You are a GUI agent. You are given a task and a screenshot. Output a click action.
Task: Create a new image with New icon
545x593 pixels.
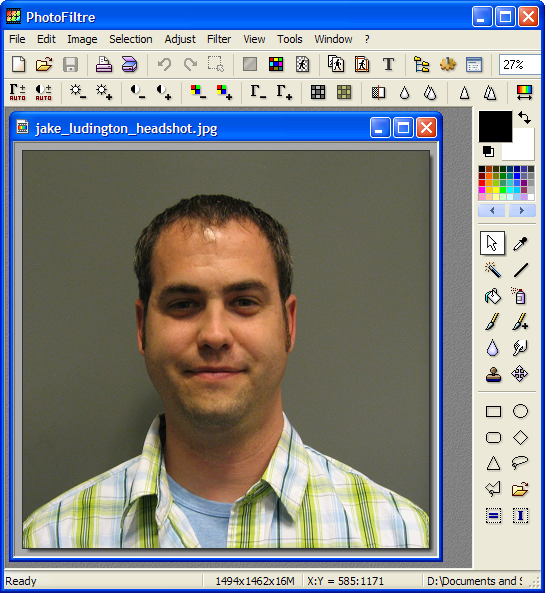[18, 64]
